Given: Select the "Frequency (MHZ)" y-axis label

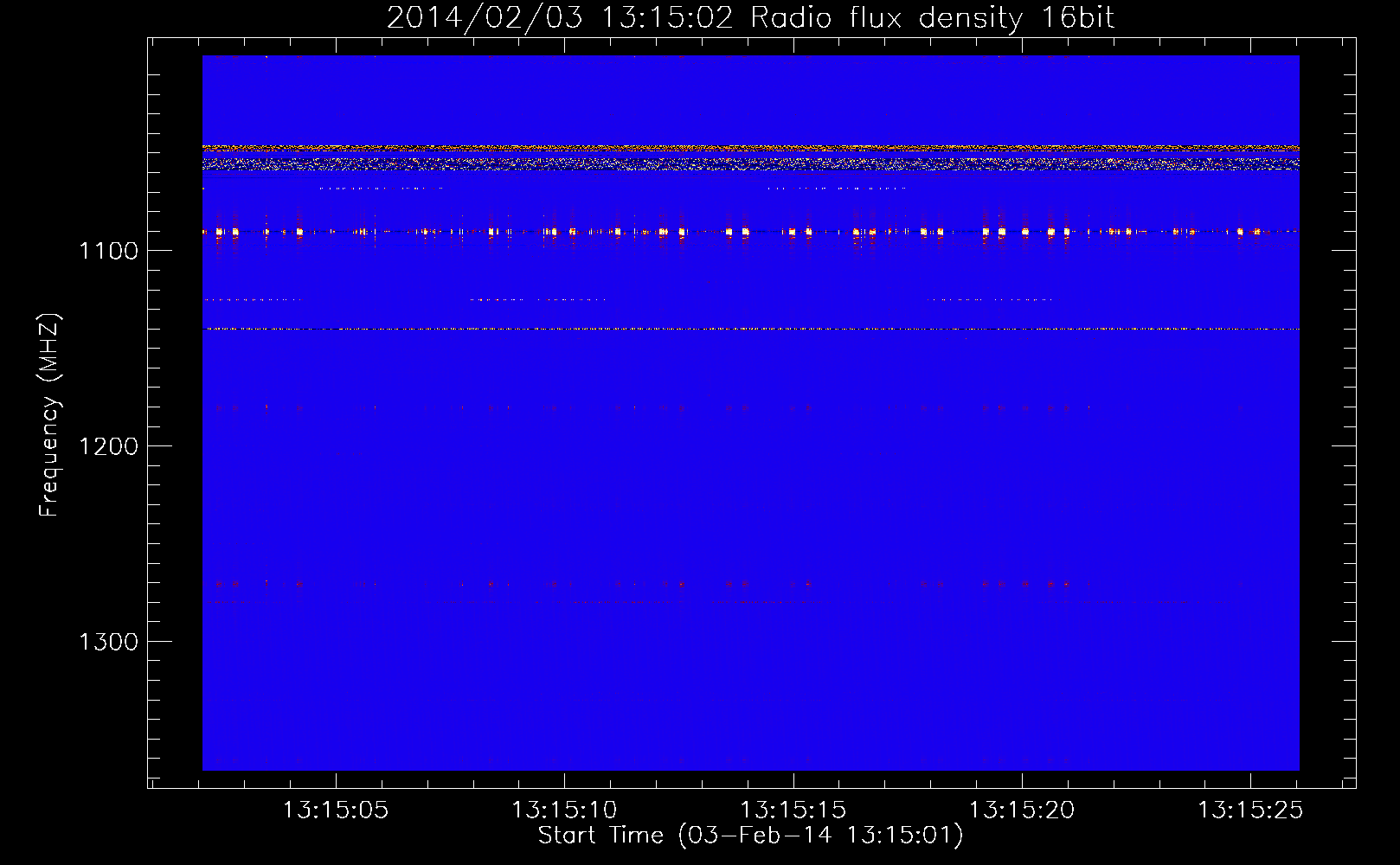Looking at the screenshot, I should point(49,415).
